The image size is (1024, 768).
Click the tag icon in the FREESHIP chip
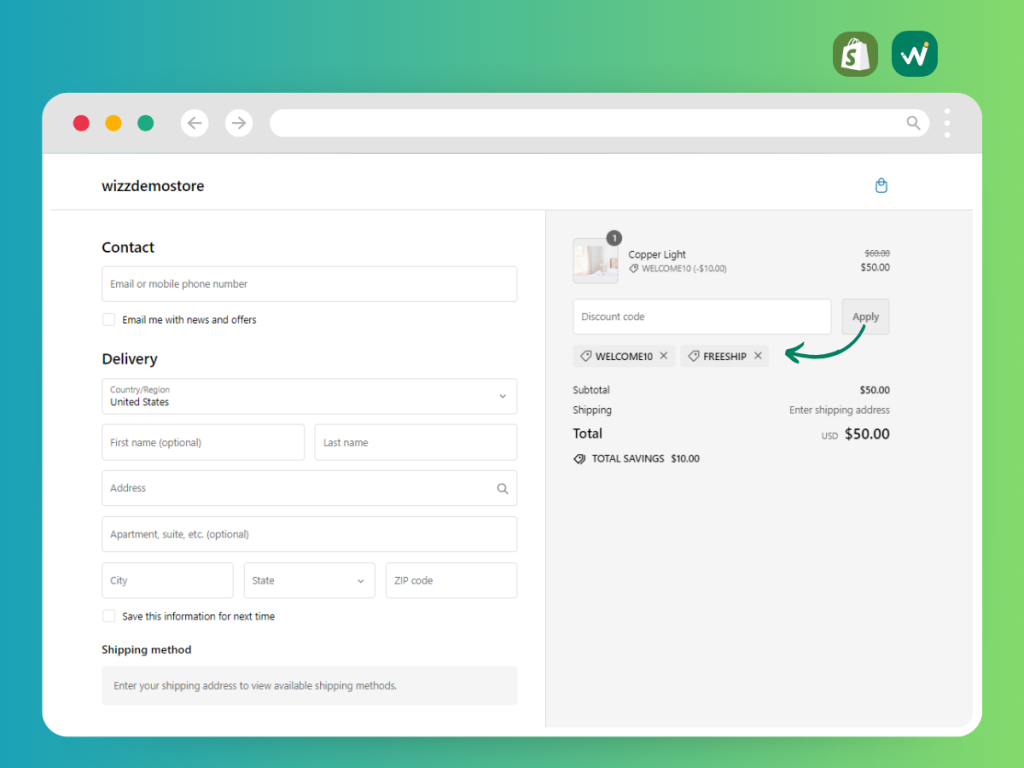694,356
